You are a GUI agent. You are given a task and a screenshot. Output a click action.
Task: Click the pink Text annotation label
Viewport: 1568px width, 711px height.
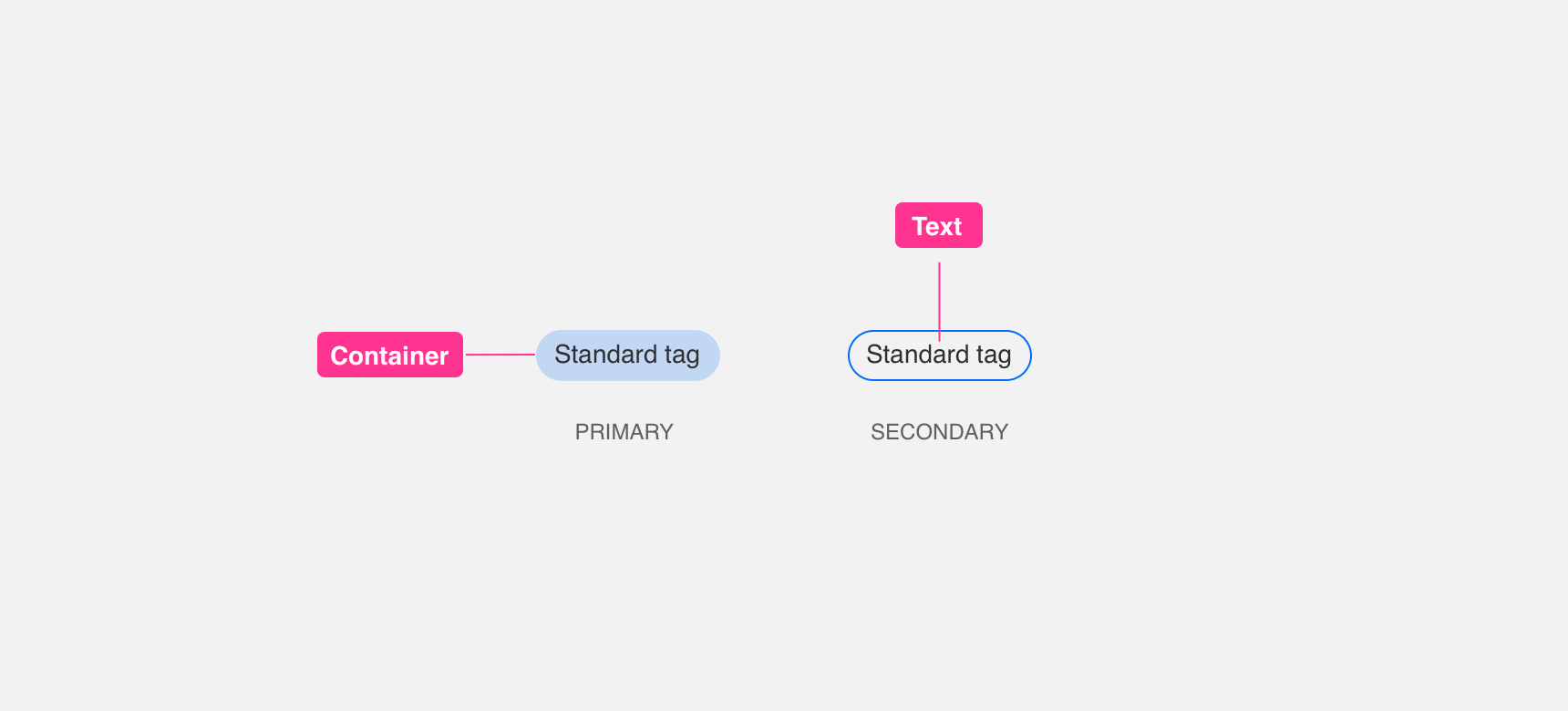click(939, 225)
